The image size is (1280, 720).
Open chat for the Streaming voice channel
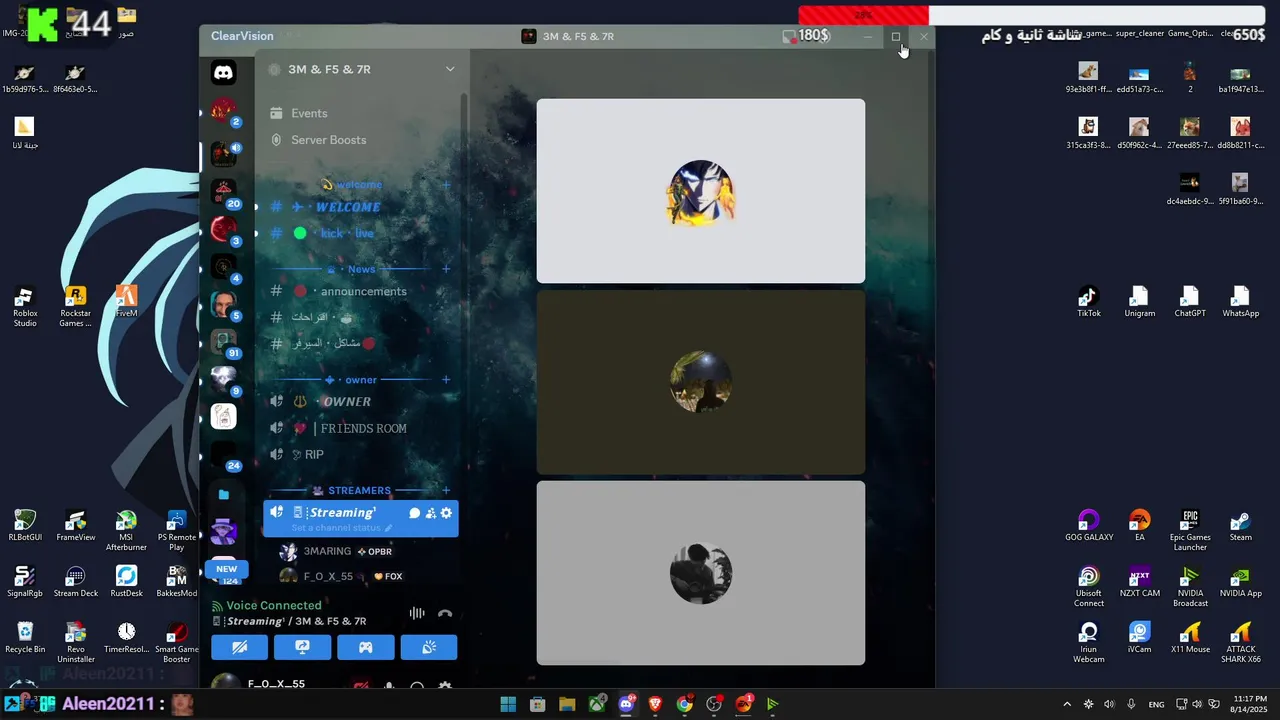pyautogui.click(x=414, y=513)
